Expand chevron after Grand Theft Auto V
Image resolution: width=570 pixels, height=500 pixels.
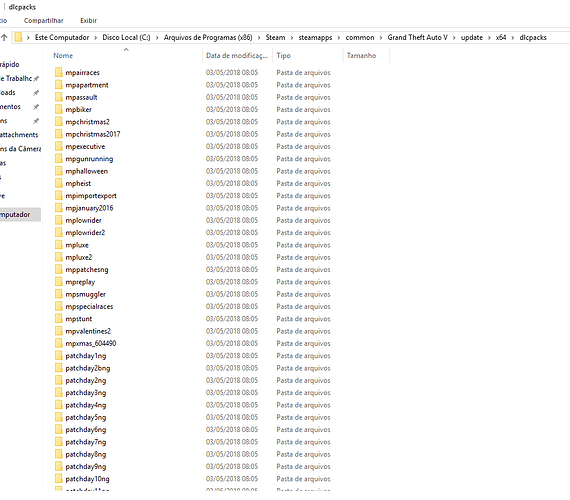point(454,37)
